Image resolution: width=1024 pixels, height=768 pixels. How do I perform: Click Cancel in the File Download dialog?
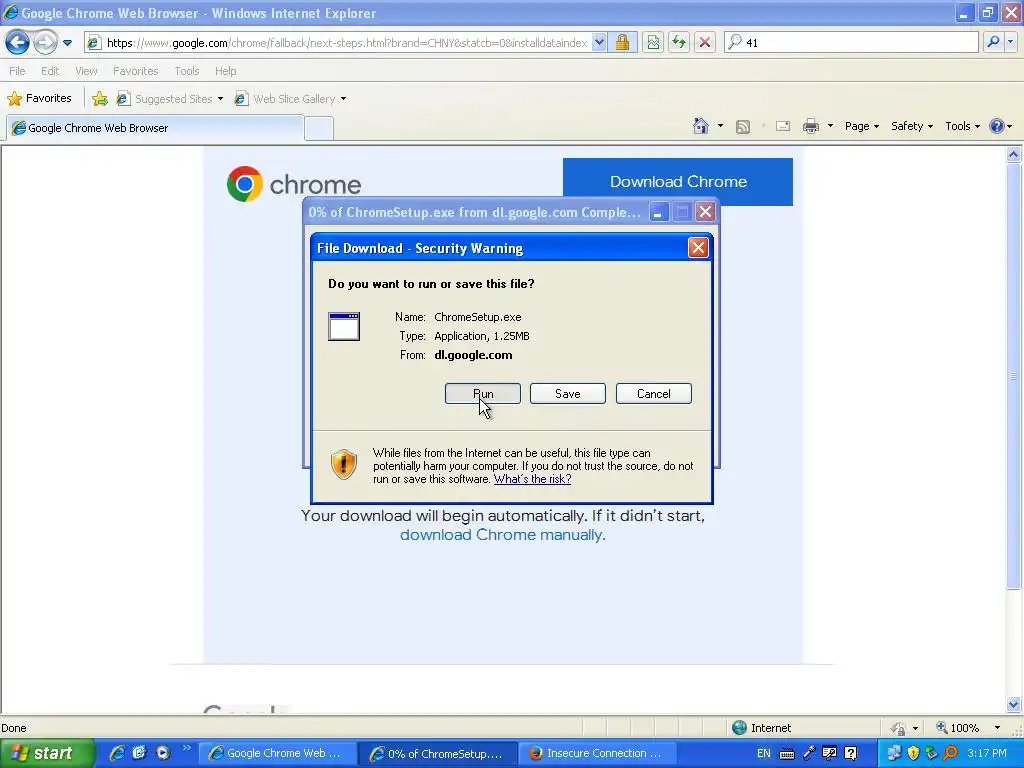pos(654,394)
